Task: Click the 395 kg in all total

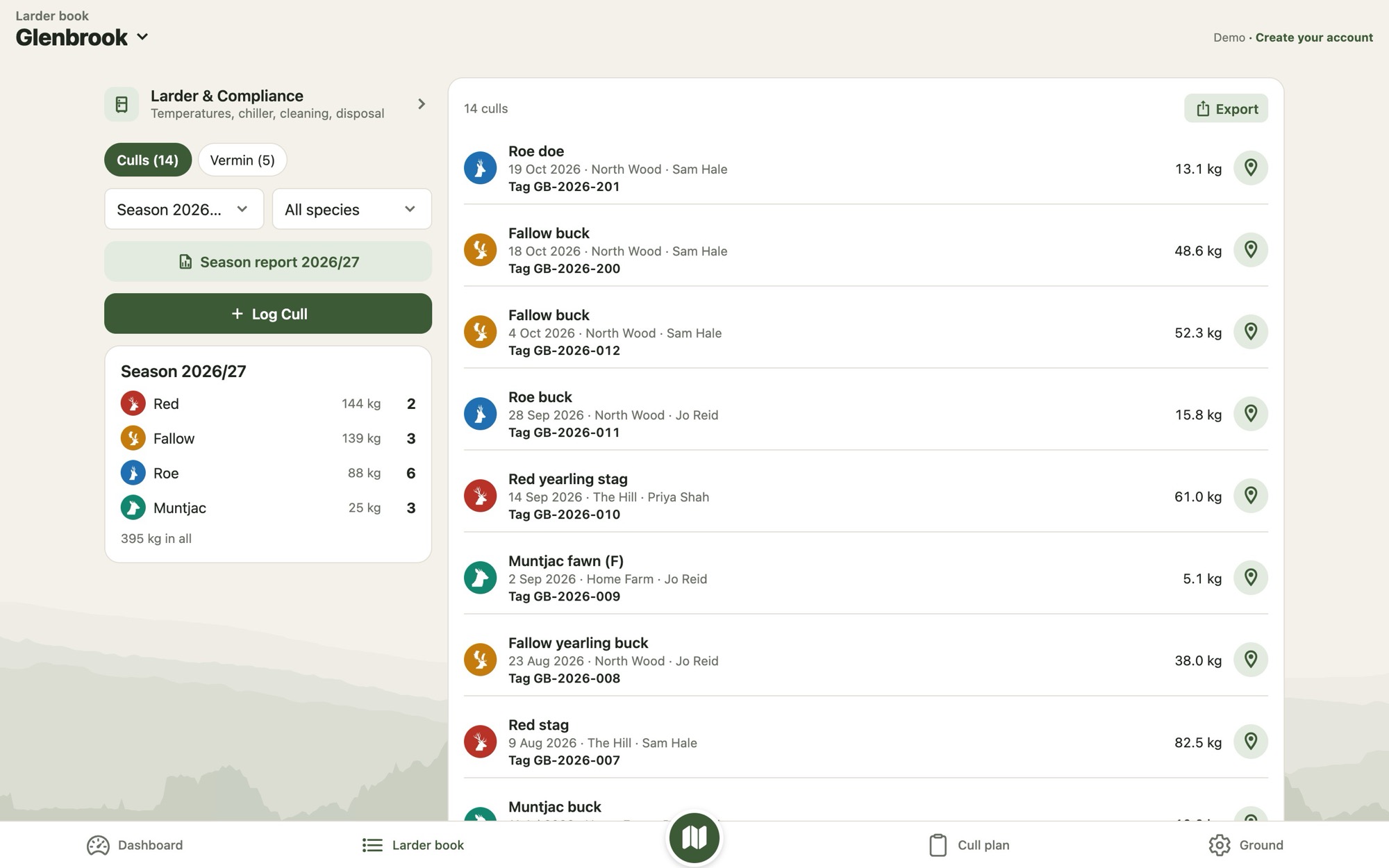Action: [x=156, y=538]
